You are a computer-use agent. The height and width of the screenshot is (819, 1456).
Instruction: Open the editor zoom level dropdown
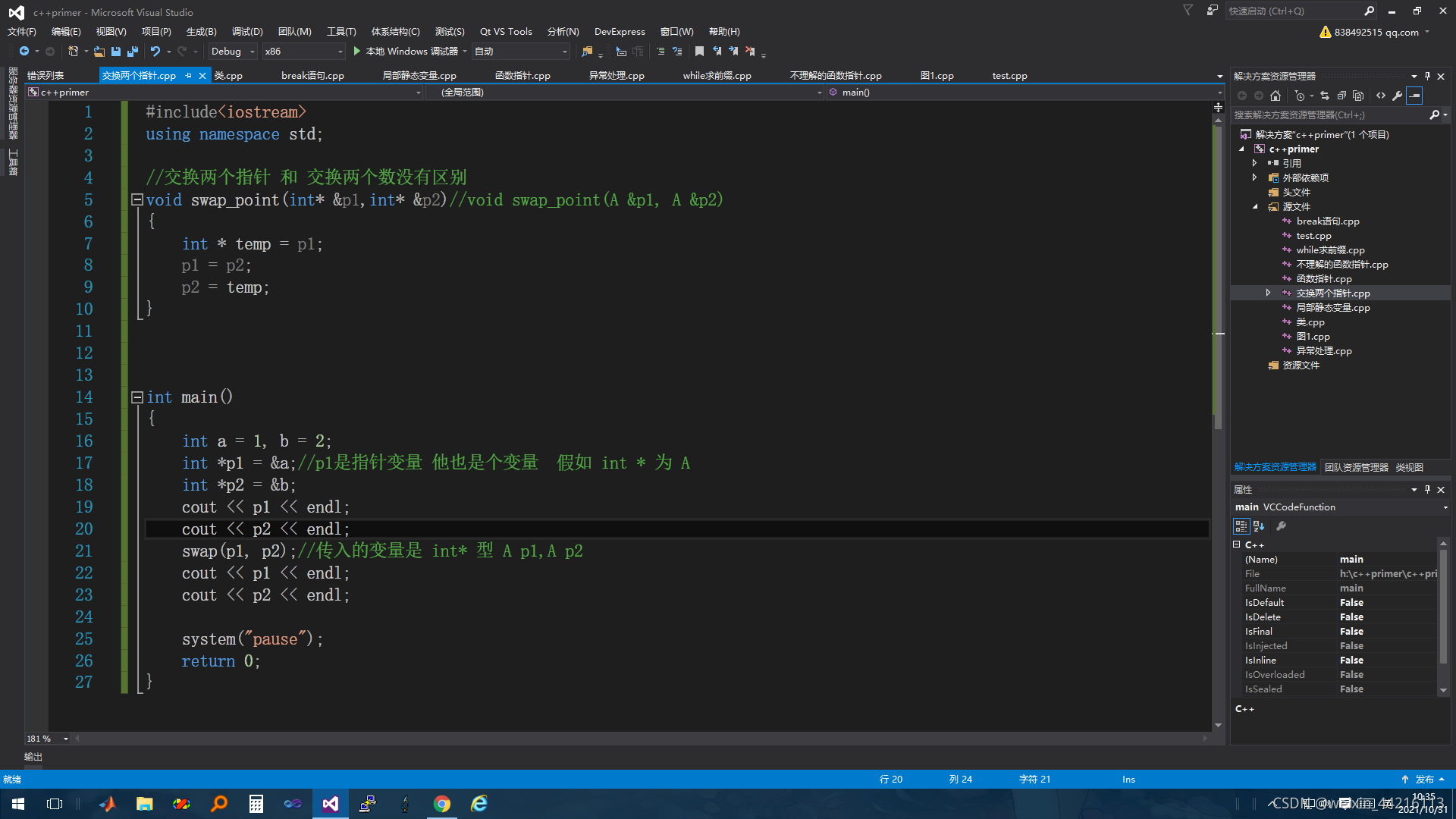pyautogui.click(x=66, y=739)
